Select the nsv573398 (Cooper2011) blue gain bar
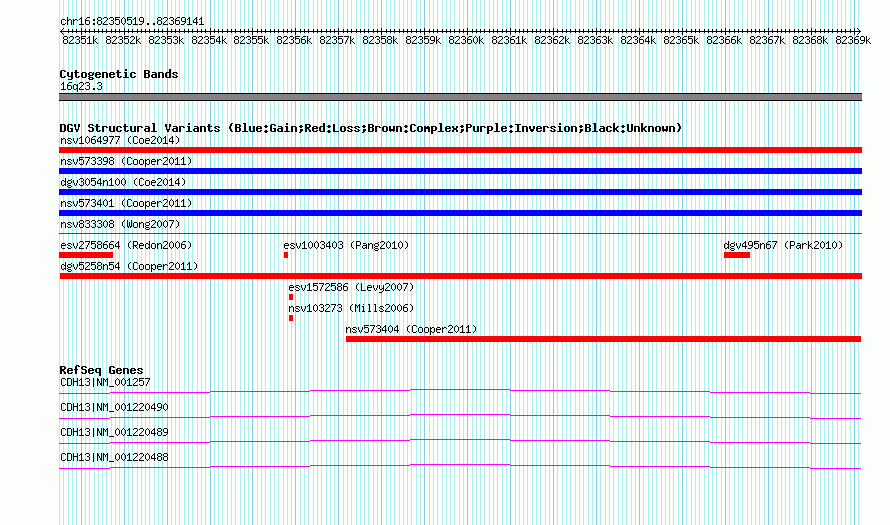Screen dimensions: 890x525 click(460, 171)
